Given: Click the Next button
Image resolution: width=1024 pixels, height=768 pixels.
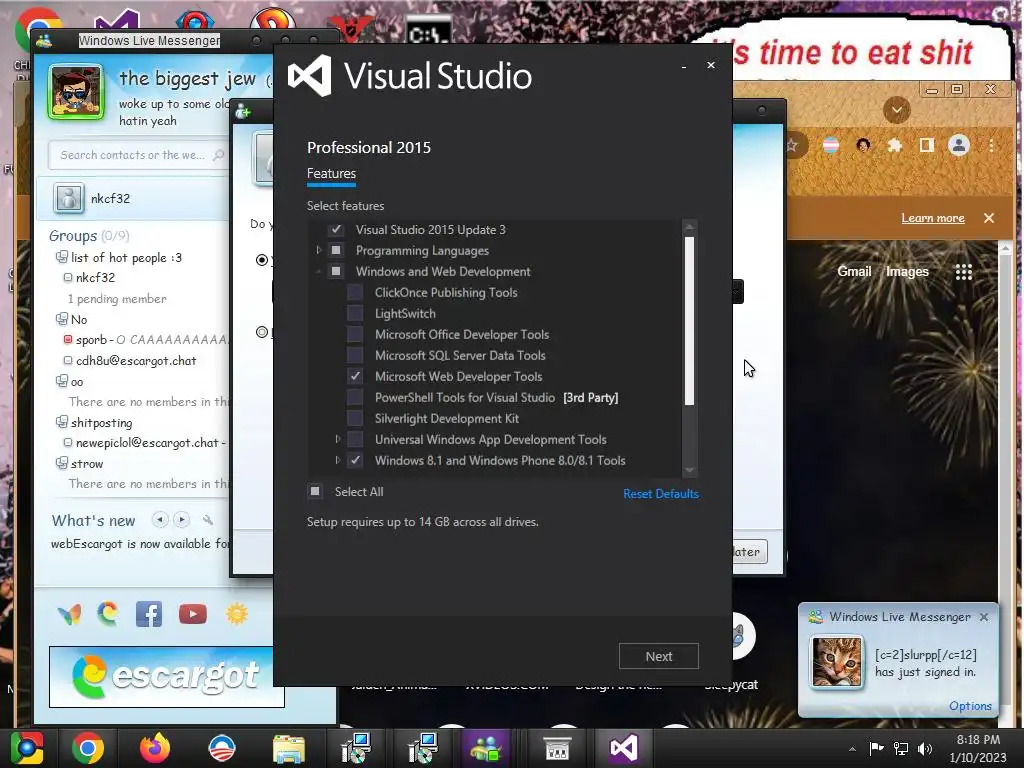Looking at the screenshot, I should click(x=658, y=656).
